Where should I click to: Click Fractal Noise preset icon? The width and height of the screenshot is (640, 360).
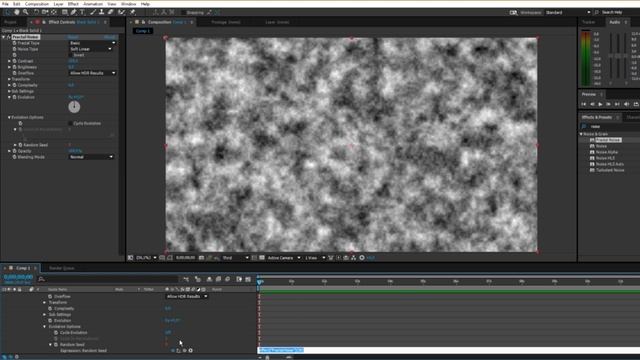[x=592, y=140]
